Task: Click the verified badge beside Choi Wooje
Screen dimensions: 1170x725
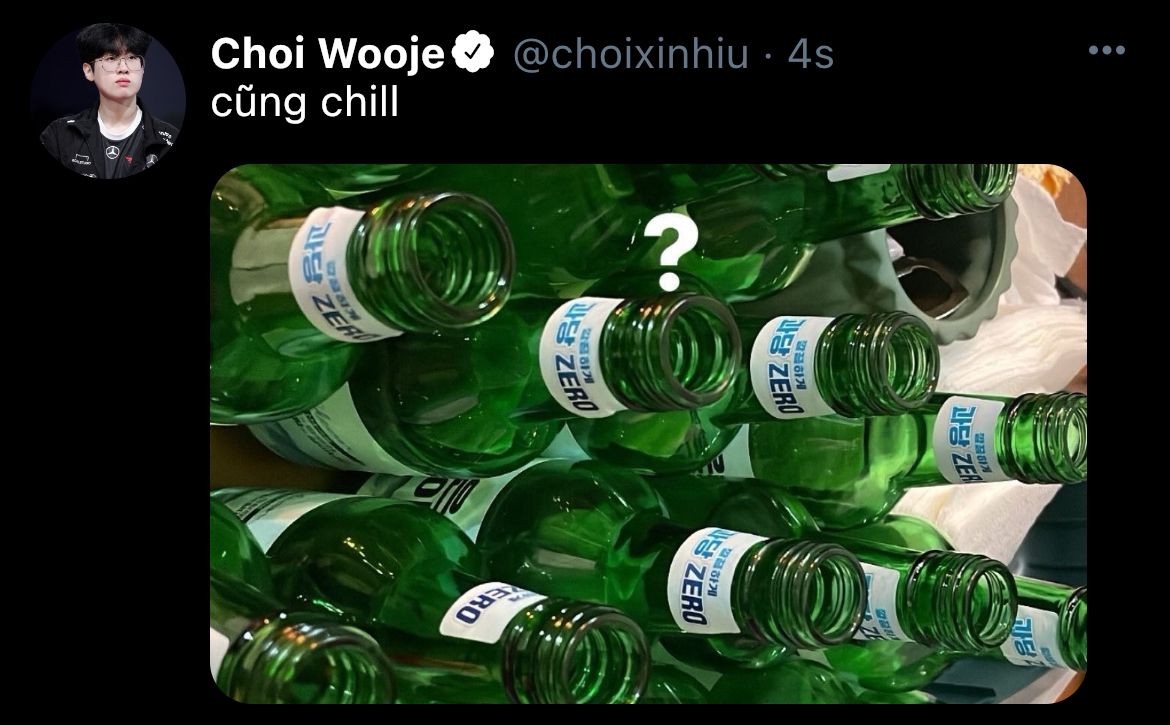Action: pyautogui.click(x=475, y=51)
